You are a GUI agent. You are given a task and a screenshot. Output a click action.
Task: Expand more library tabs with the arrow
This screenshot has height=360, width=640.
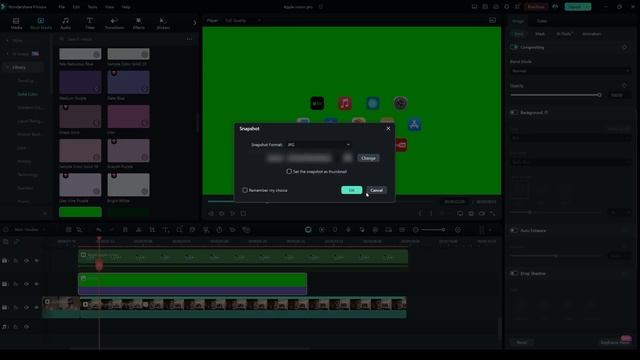pyautogui.click(x=194, y=23)
